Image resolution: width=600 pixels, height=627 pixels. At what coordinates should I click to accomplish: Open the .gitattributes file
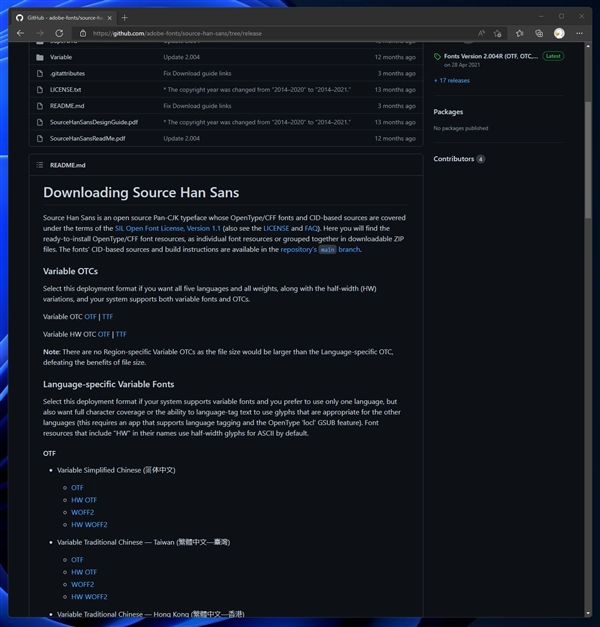tap(67, 74)
